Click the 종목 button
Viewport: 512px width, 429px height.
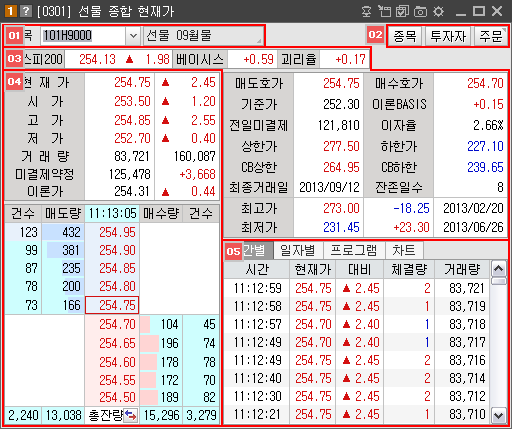pyautogui.click(x=405, y=36)
